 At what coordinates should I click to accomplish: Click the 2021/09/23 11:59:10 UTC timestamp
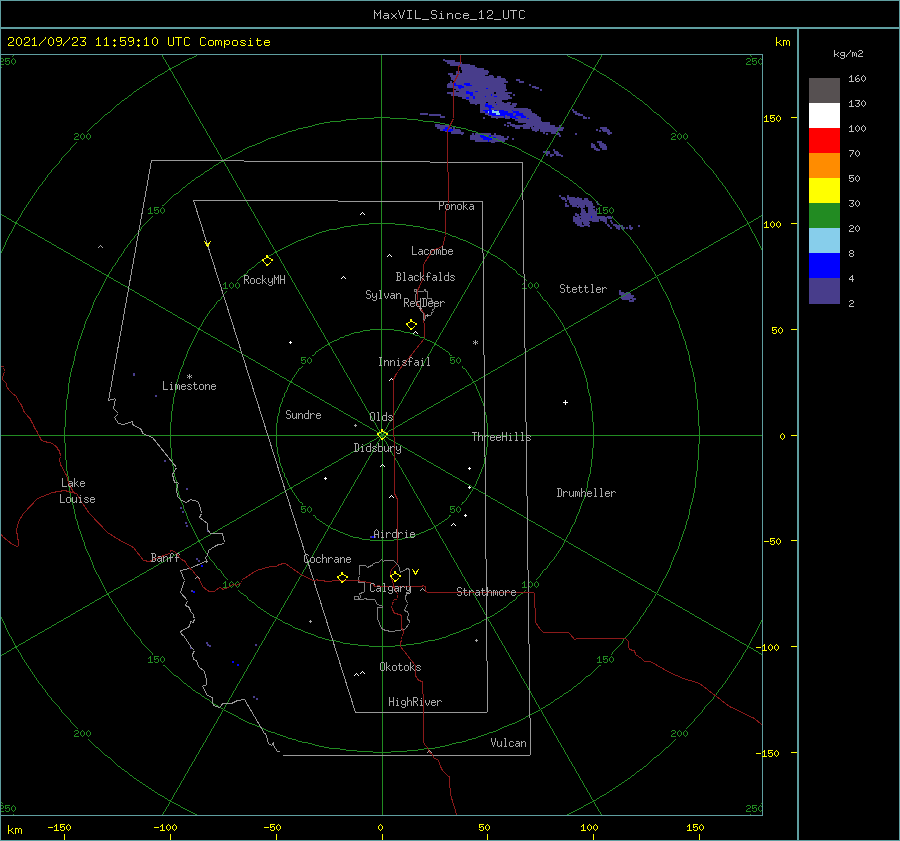[x=99, y=42]
